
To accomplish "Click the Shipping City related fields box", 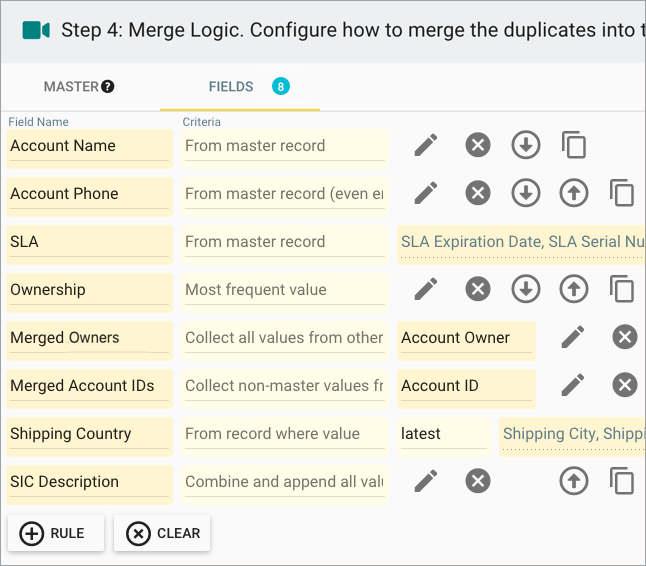I will coord(572,437).
